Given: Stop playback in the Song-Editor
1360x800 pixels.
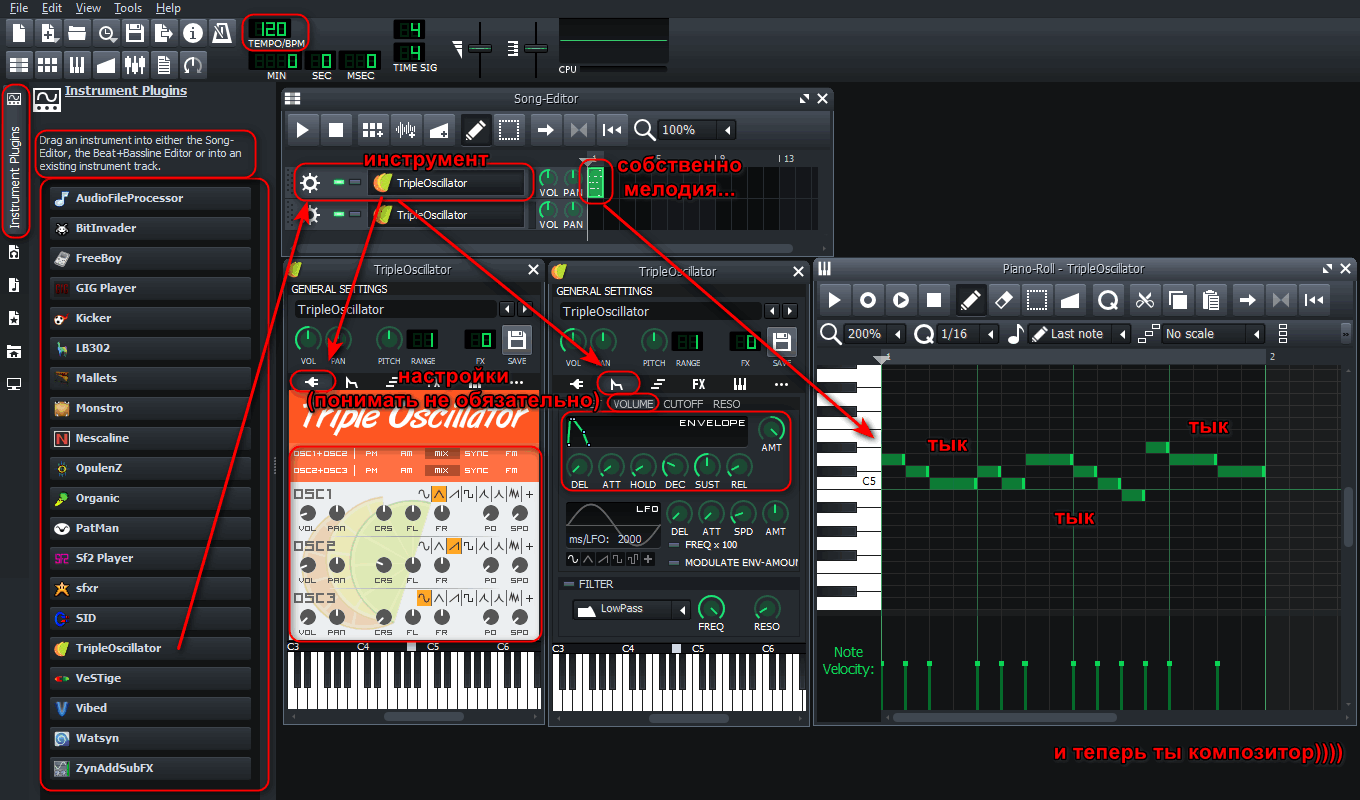Looking at the screenshot, I should (x=337, y=130).
